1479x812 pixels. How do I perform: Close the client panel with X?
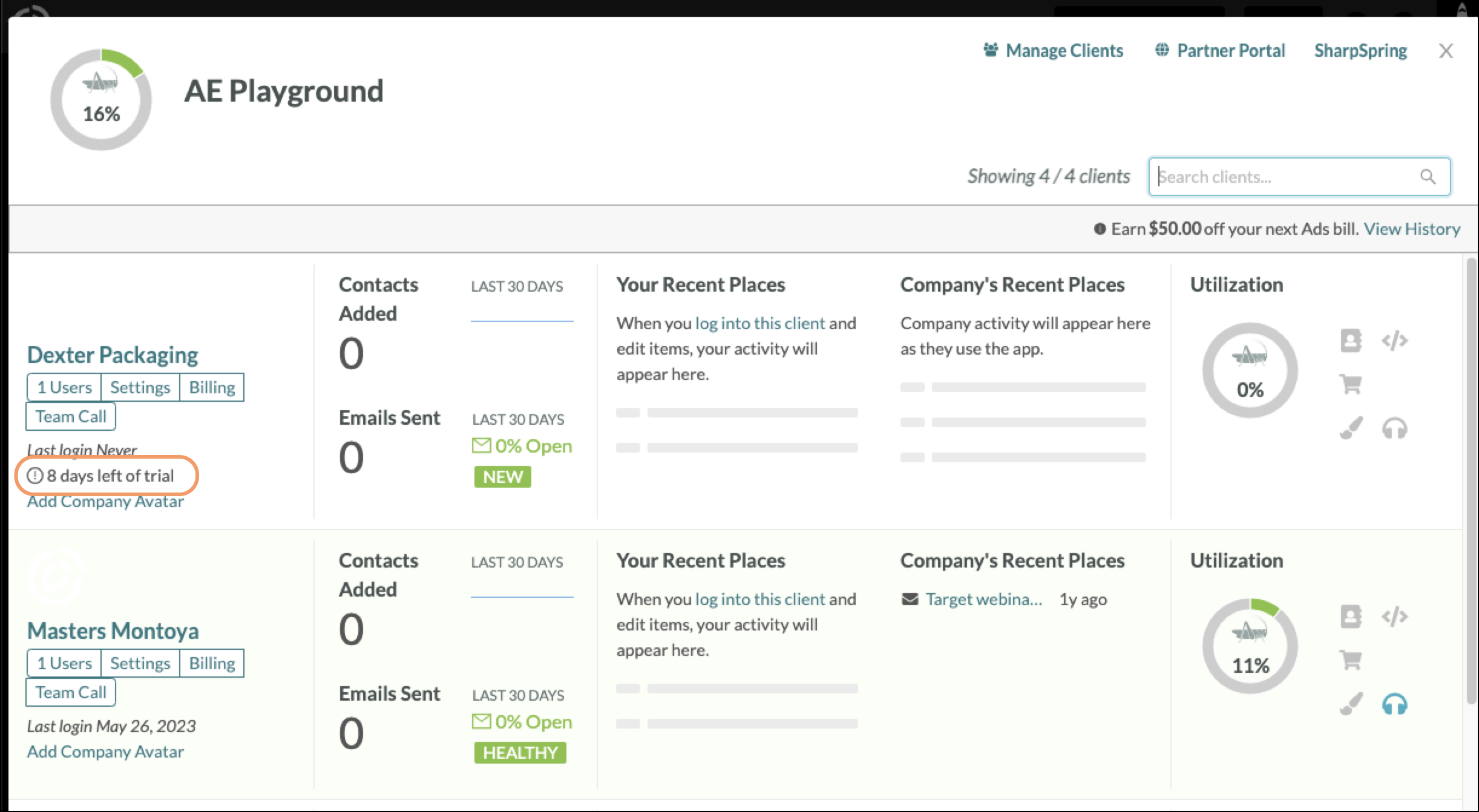1446,51
